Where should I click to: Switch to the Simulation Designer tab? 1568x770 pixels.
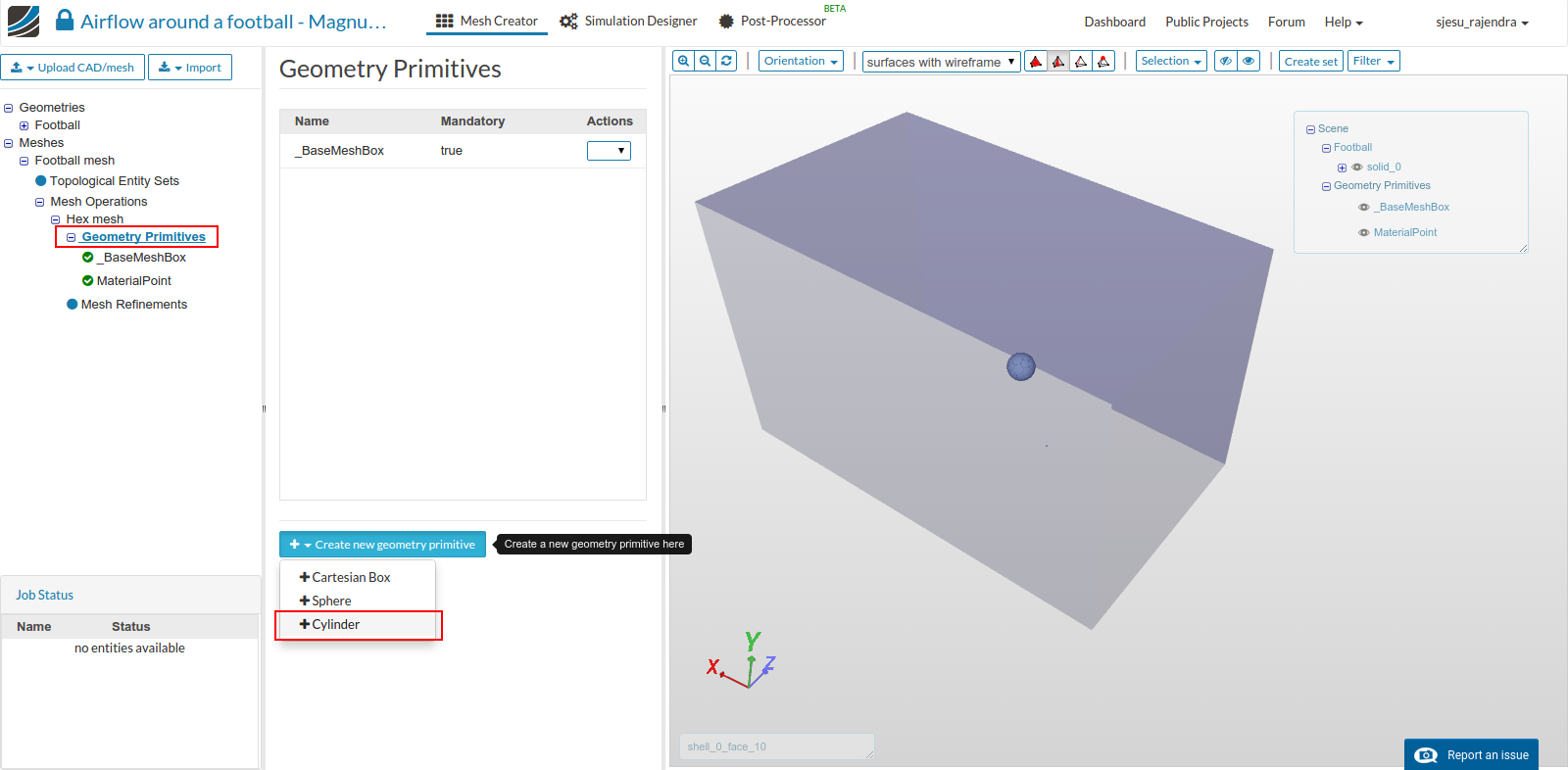[x=628, y=21]
